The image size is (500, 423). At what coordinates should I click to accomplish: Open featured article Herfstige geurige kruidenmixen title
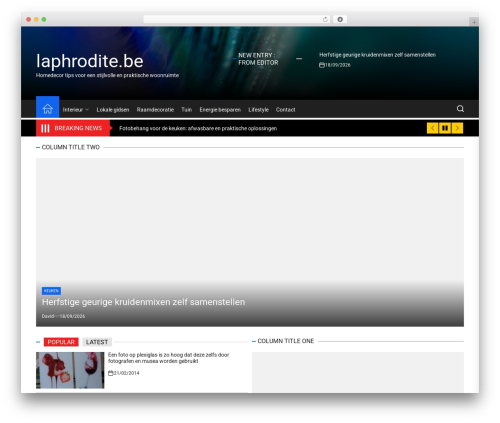click(x=143, y=302)
